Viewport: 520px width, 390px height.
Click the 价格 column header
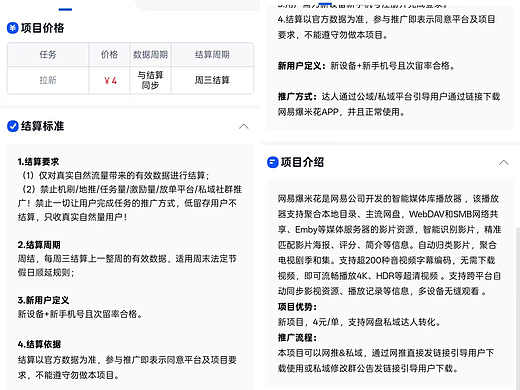[x=109, y=55]
